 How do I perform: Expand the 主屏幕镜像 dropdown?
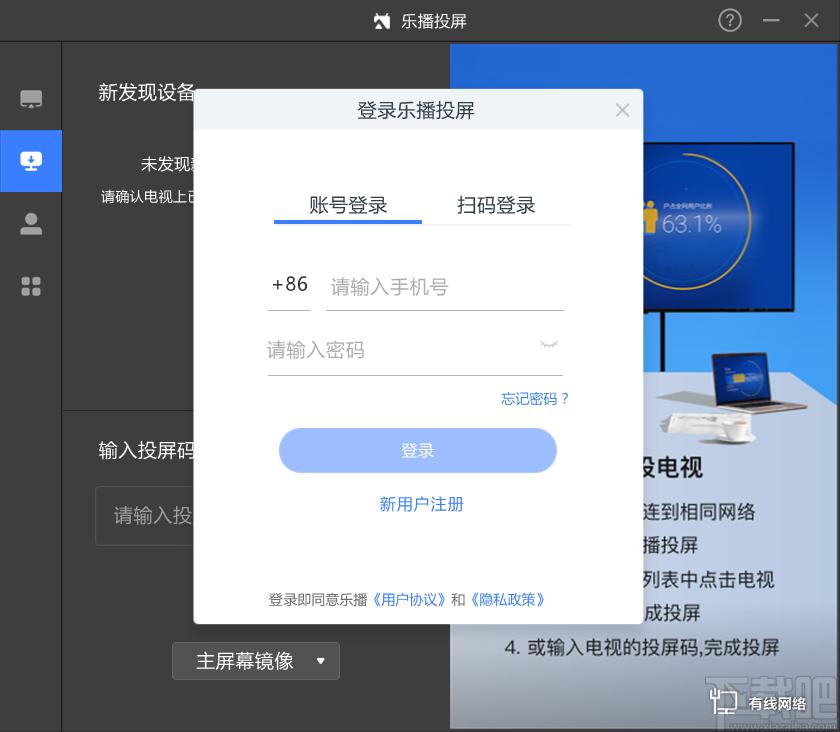[x=256, y=661]
